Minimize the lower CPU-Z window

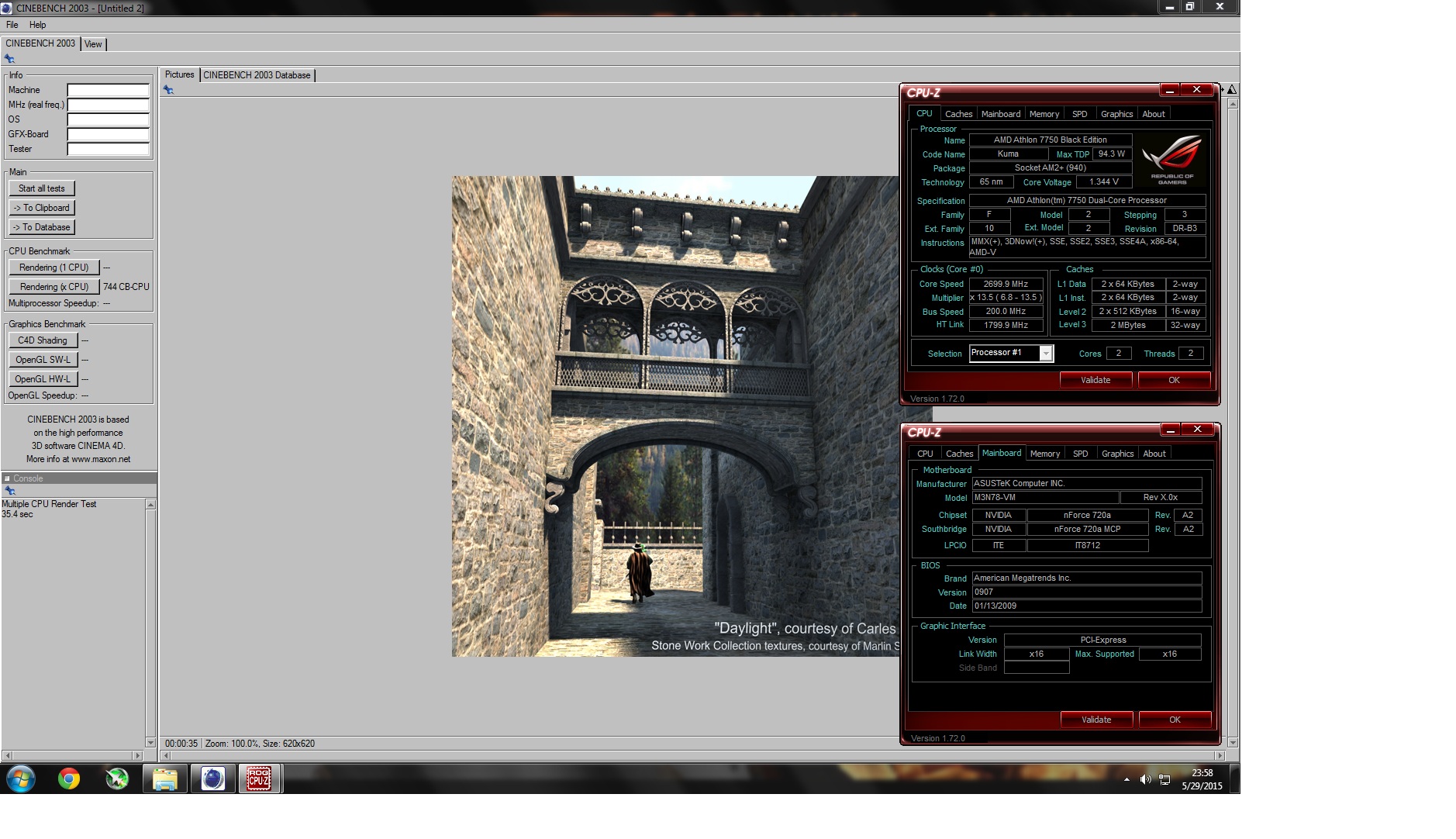(1171, 430)
